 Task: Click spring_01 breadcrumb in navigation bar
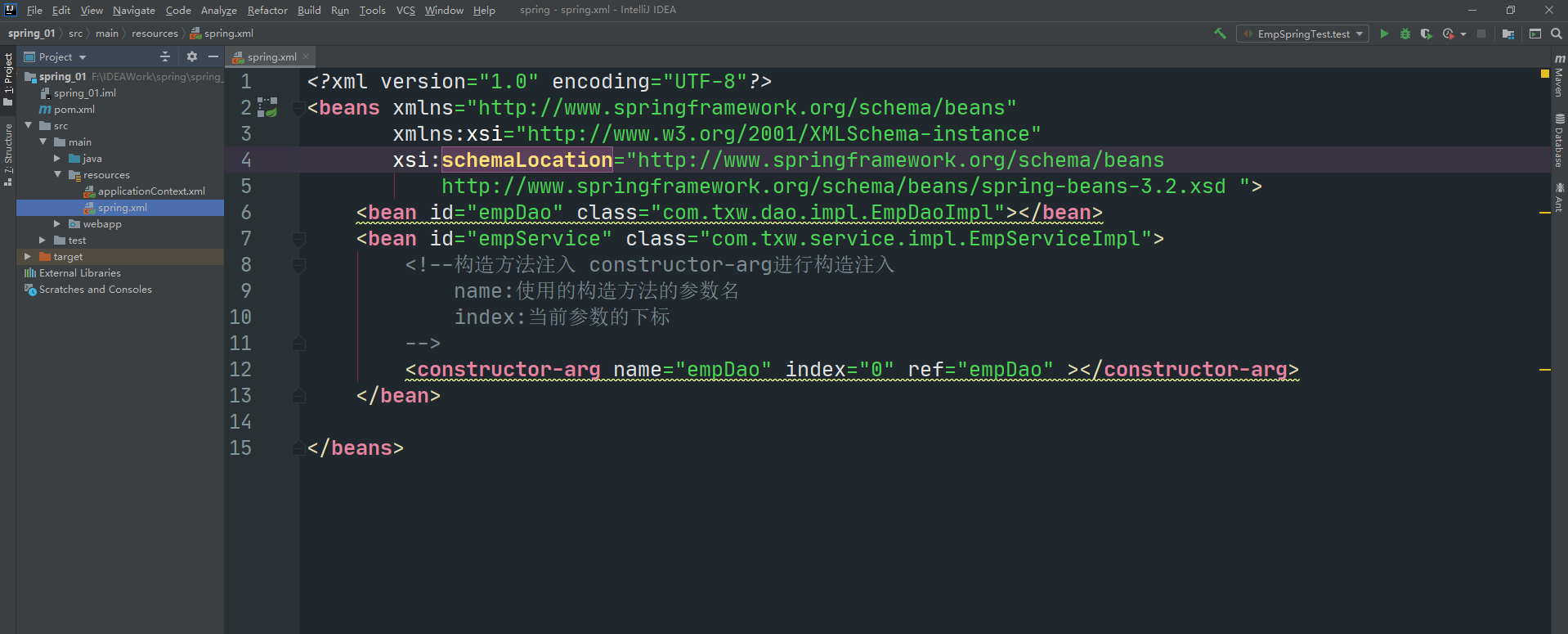coord(31,34)
